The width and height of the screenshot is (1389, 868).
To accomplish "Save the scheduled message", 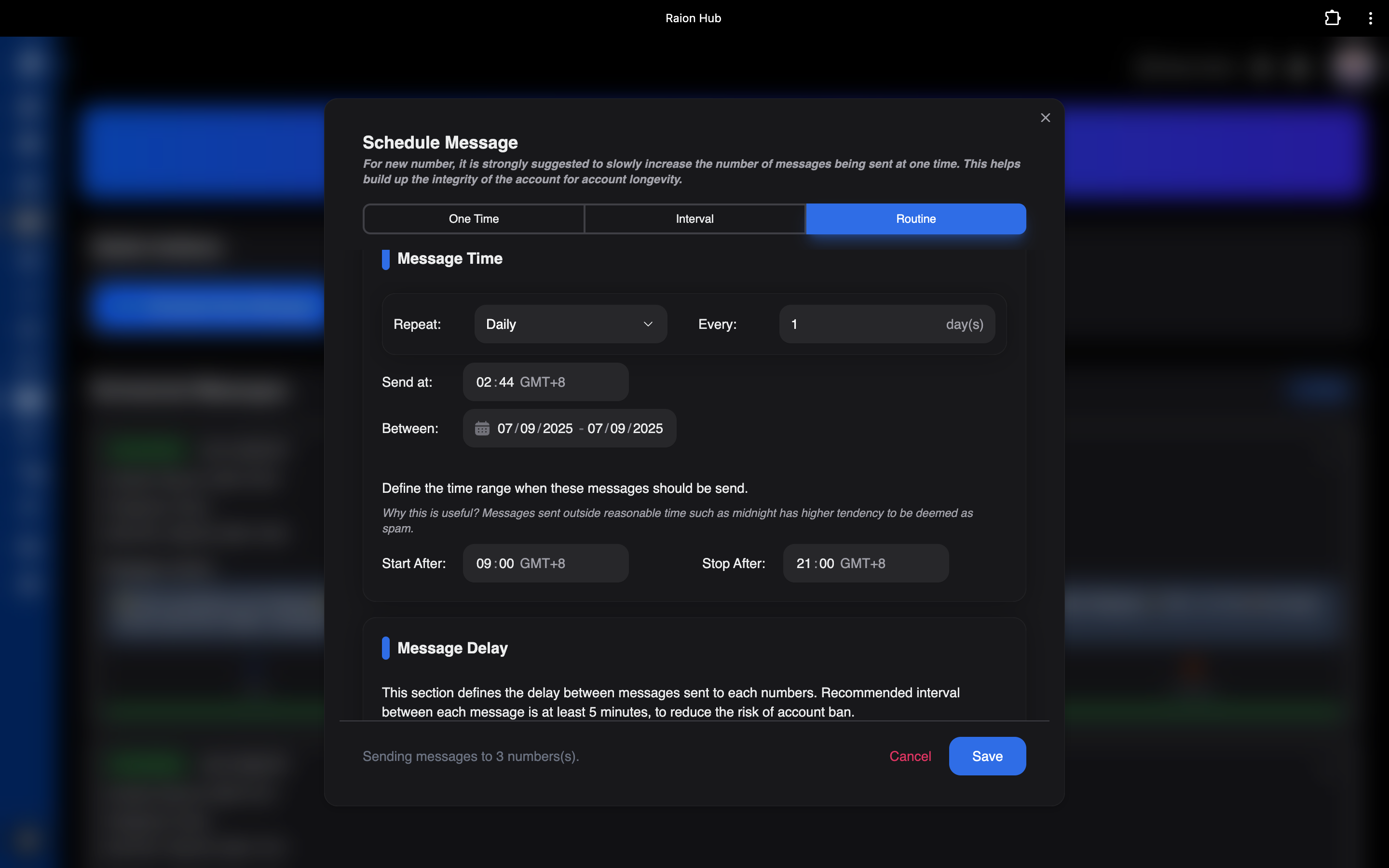I will [x=987, y=756].
